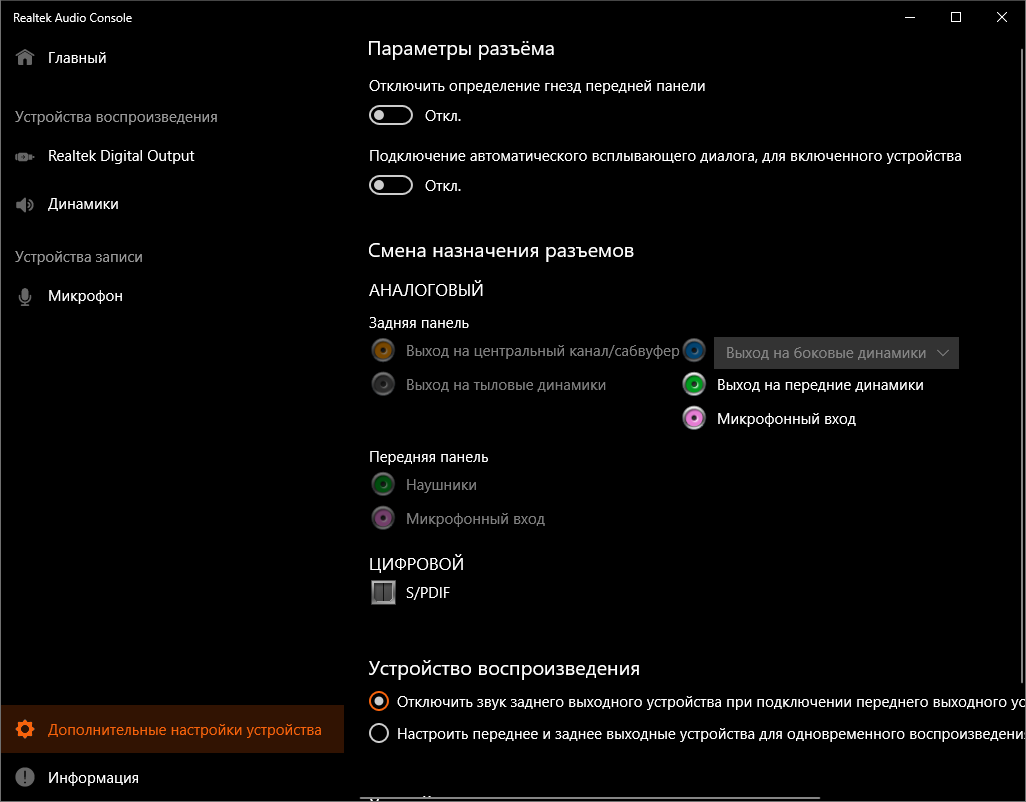Toggle automatic popup dialog switch
Screen dimensions: 1026x802
tap(391, 186)
